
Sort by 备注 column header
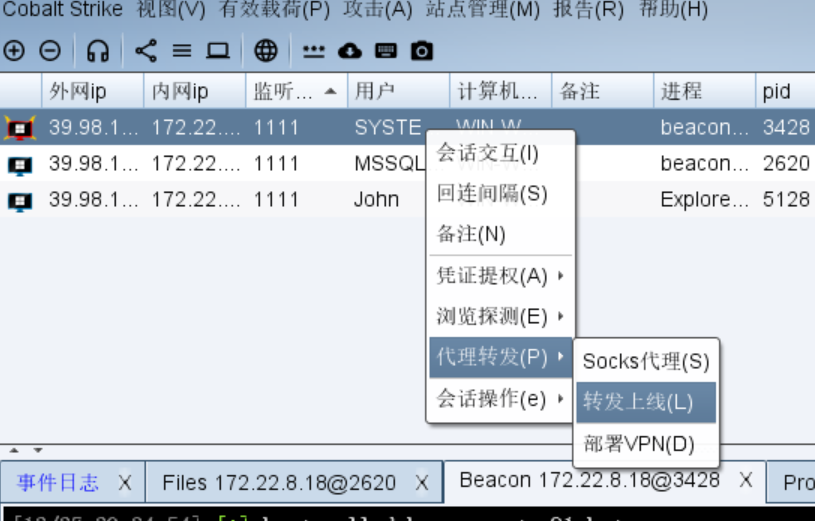(x=602, y=92)
